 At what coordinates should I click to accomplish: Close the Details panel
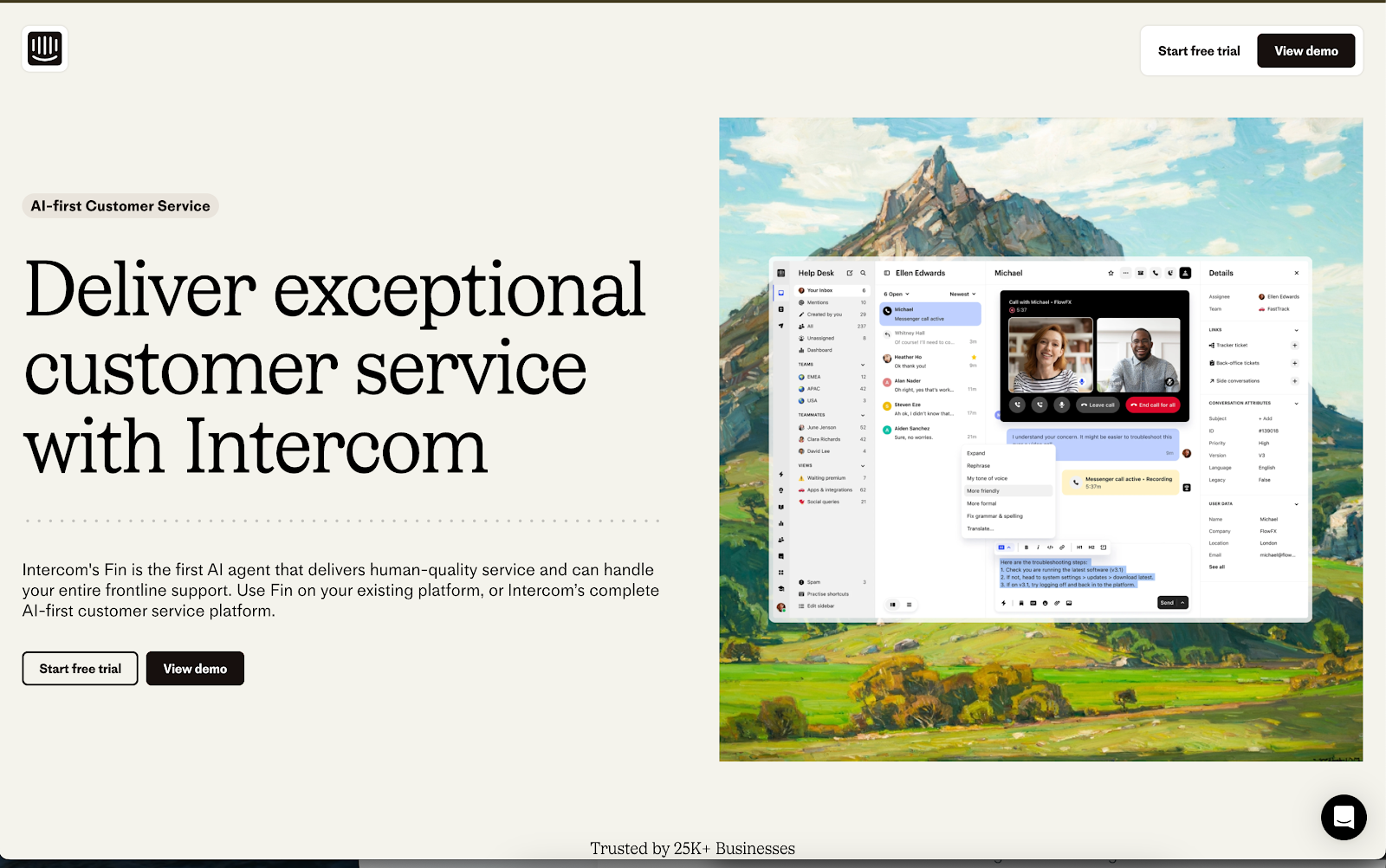pyautogui.click(x=1297, y=273)
